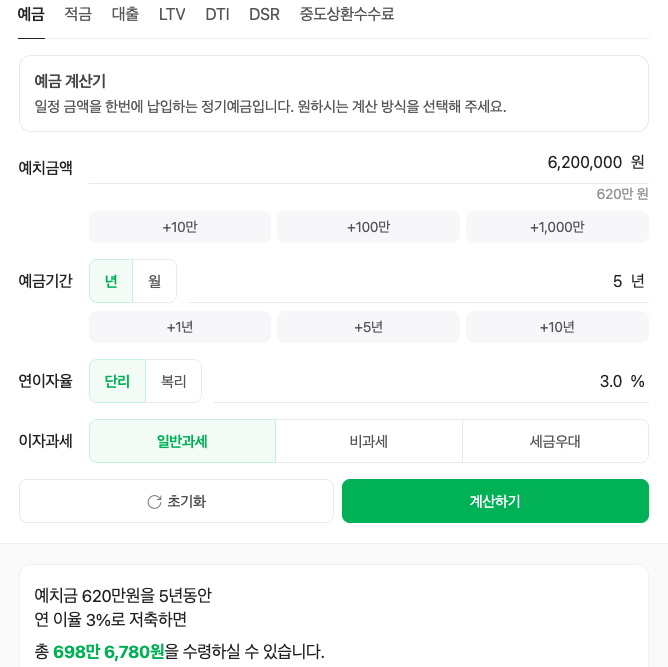Click the reset icon next to 초기화
This screenshot has height=667, width=668.
coord(154,502)
